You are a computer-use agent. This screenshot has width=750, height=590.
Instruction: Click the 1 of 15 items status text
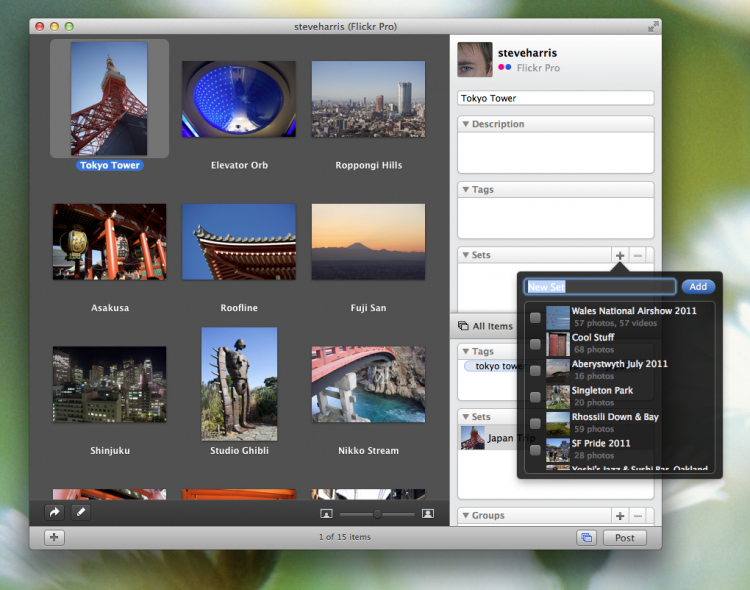click(345, 537)
